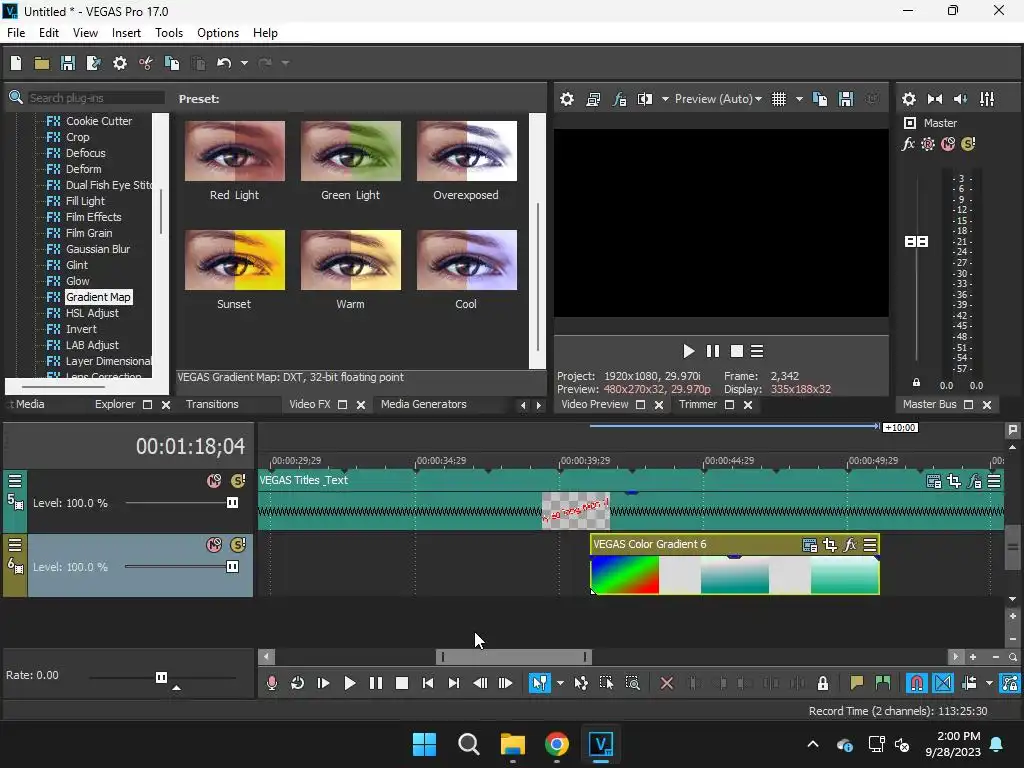Click the Record microphone button
This screenshot has height=768, width=1024.
(272, 683)
